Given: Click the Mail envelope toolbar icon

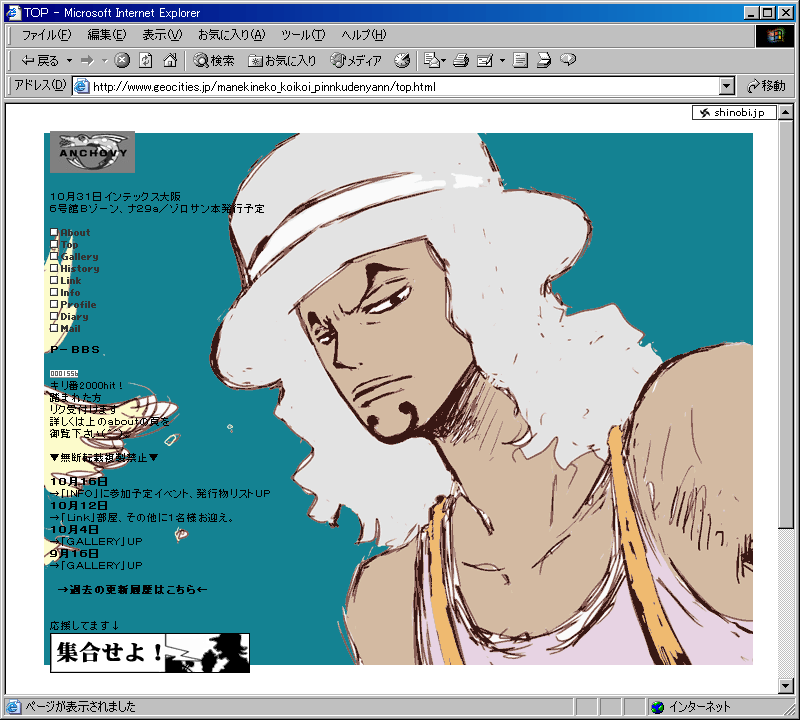Looking at the screenshot, I should click(x=432, y=61).
